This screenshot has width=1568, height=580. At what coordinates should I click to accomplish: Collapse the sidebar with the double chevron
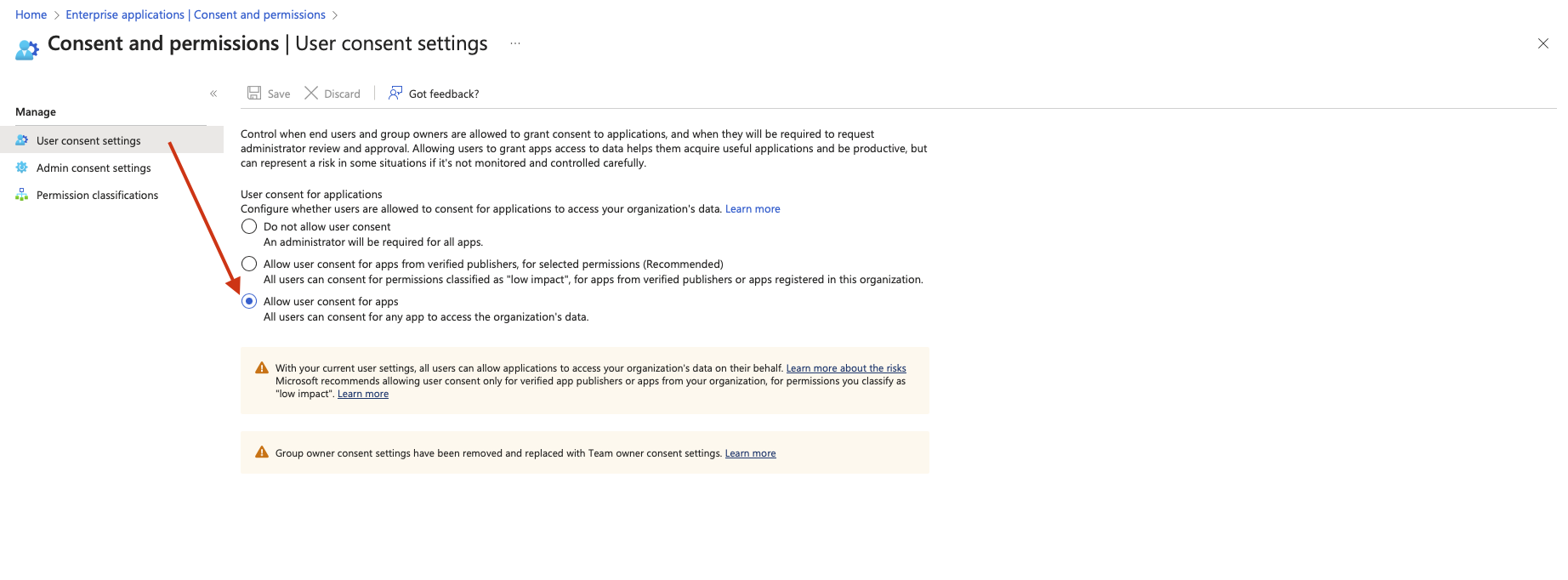click(x=213, y=94)
